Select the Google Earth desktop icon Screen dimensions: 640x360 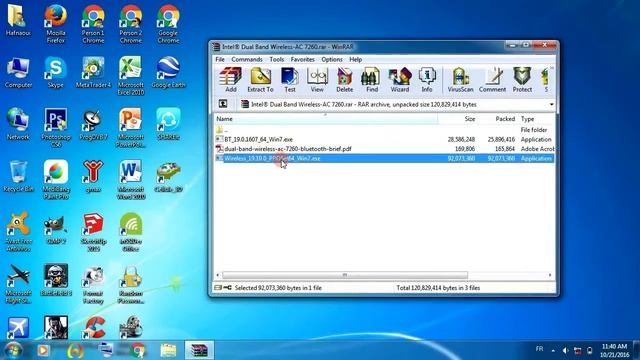(168, 72)
